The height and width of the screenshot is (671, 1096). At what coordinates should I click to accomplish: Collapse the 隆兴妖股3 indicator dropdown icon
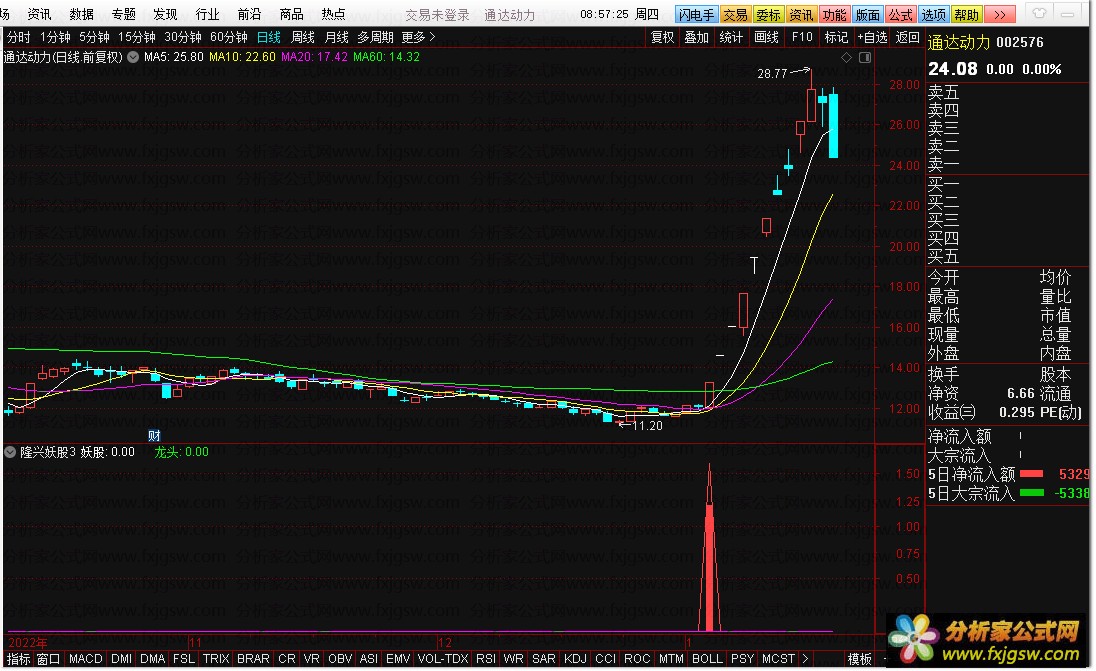tap(10, 452)
